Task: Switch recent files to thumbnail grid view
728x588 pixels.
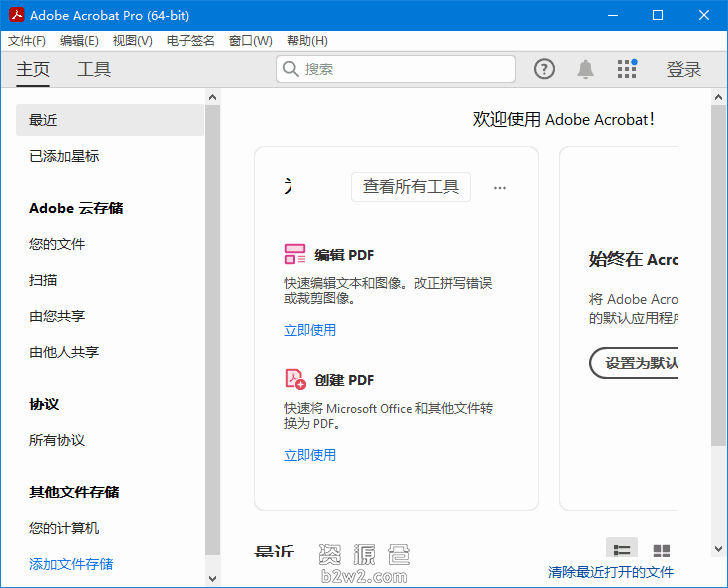Action: pyautogui.click(x=661, y=550)
